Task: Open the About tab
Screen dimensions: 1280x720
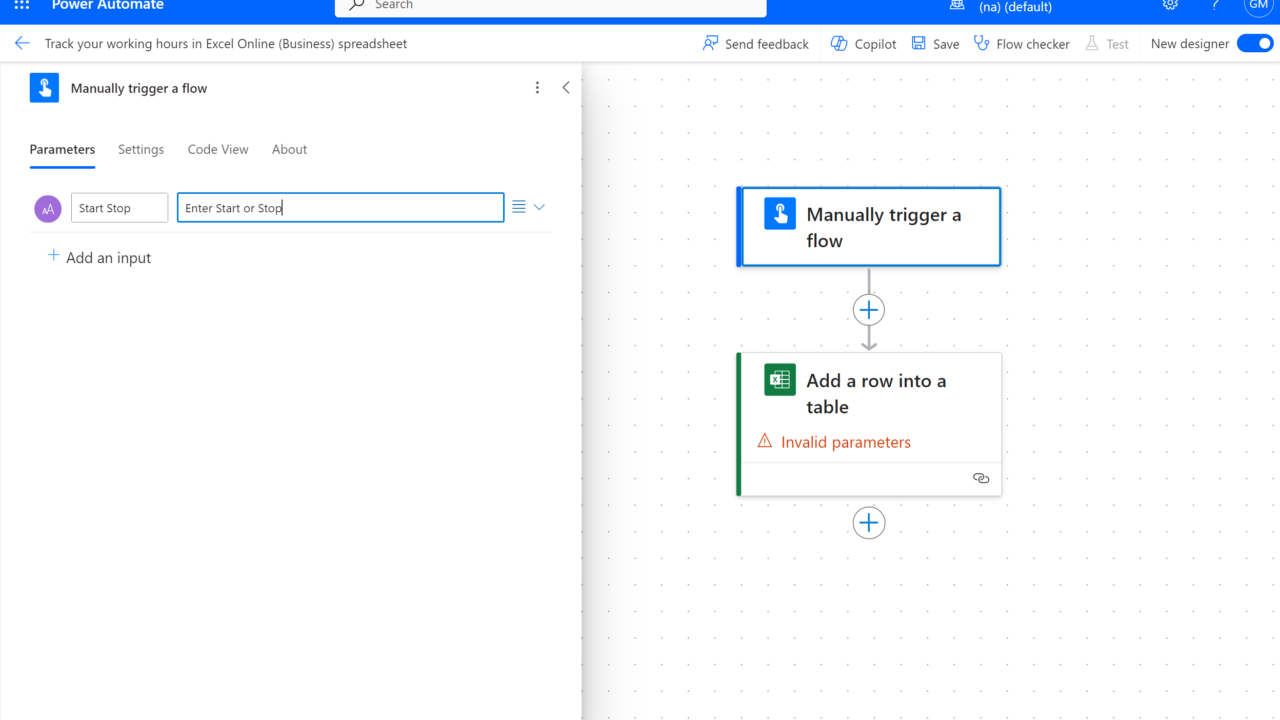Action: click(x=289, y=150)
